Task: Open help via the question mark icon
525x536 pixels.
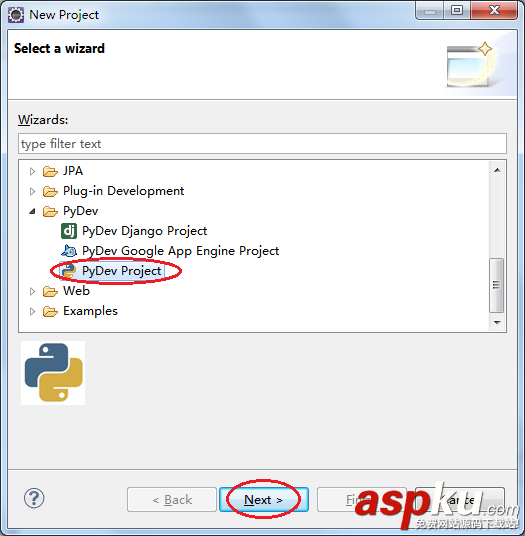Action: point(34,498)
